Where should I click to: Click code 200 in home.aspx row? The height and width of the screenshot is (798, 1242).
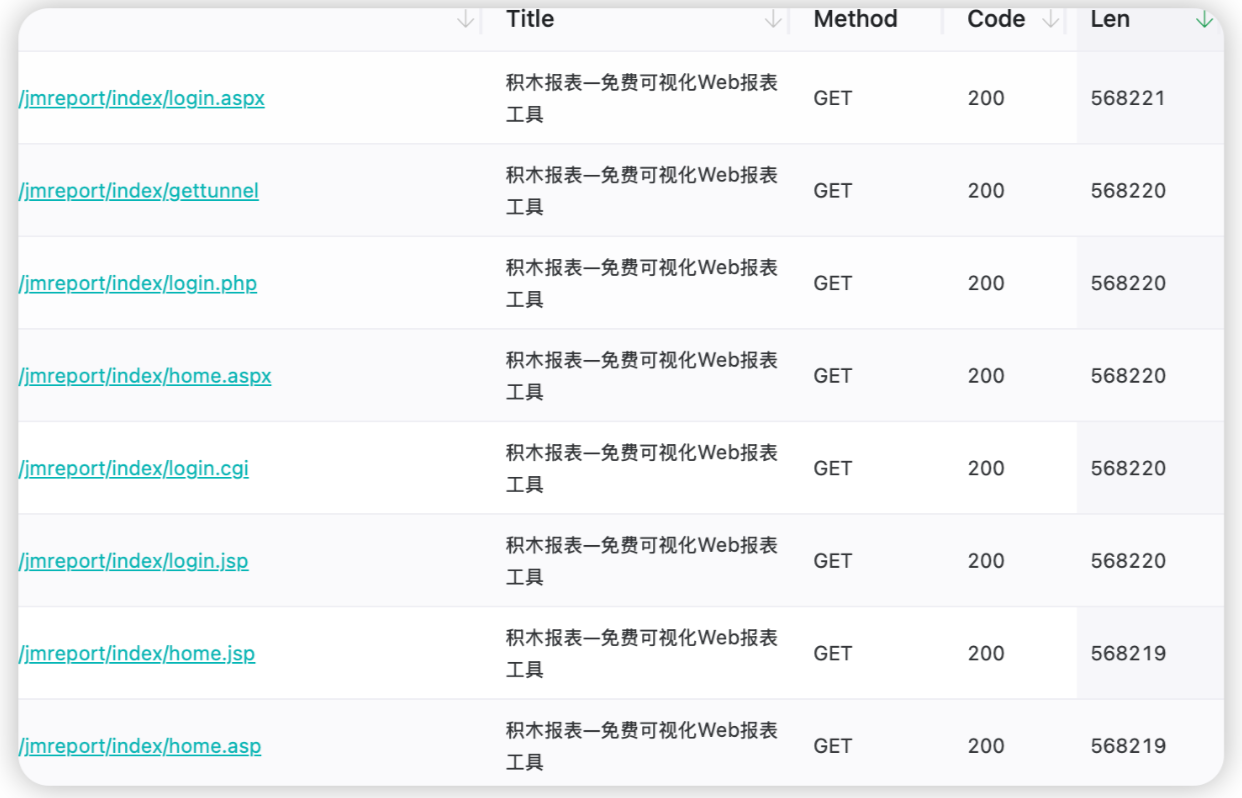point(986,376)
